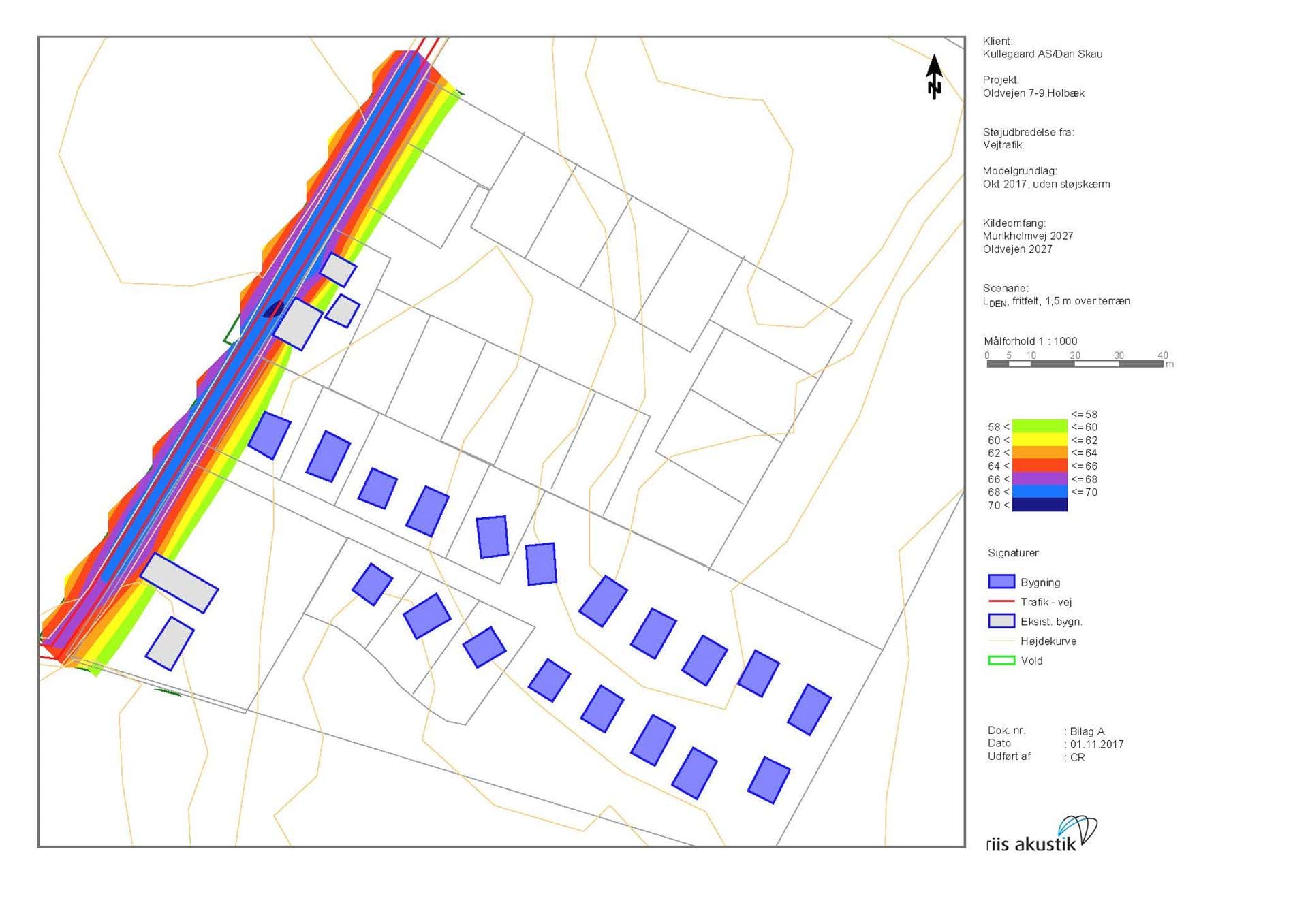Image resolution: width=1308 pixels, height=924 pixels.
Task: Click the Oldvejen 7-9, Holbæk project text
Action: tap(1033, 93)
